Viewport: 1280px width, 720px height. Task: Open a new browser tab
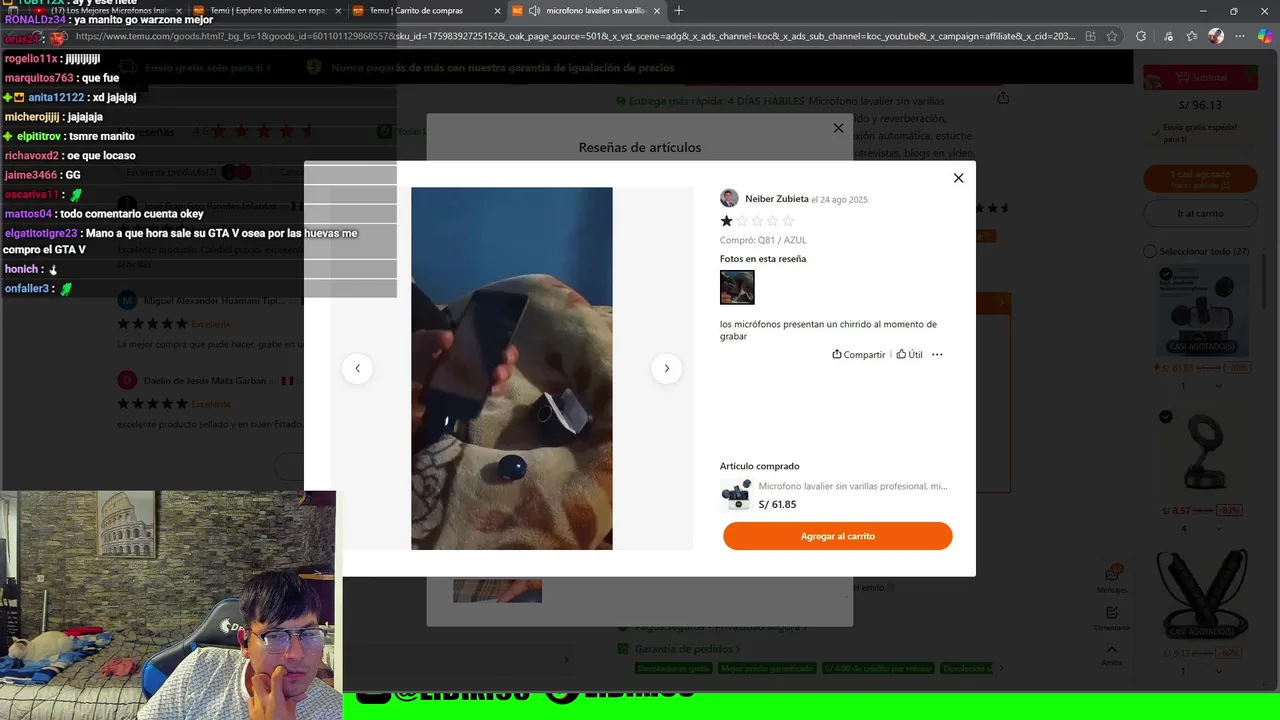tap(679, 11)
